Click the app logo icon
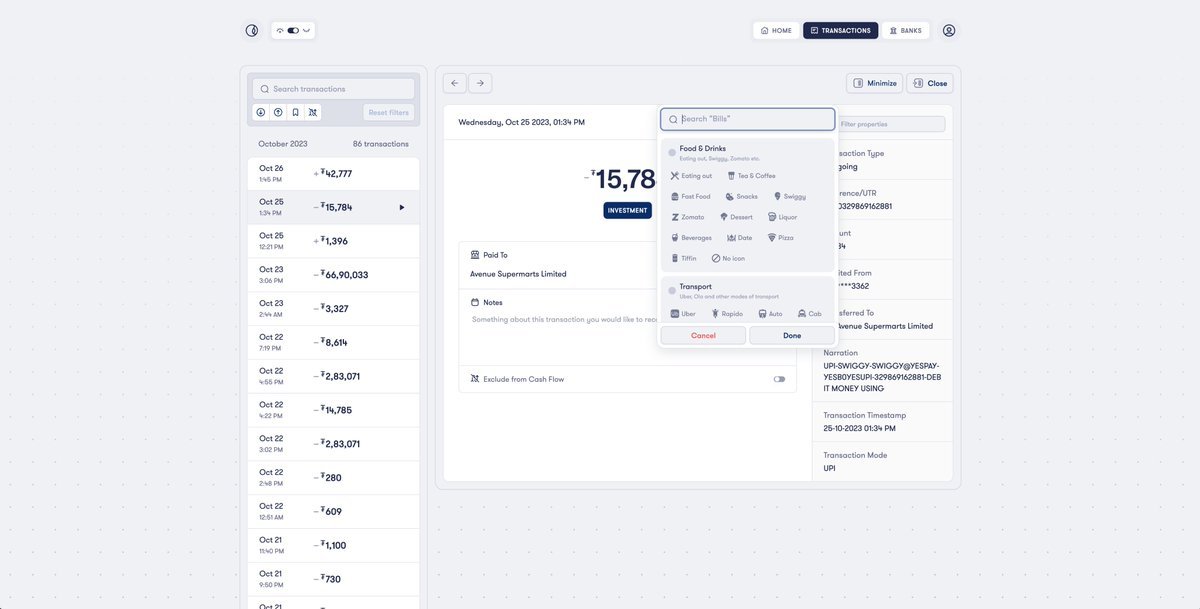This screenshot has height=609, width=1200. pyautogui.click(x=252, y=31)
